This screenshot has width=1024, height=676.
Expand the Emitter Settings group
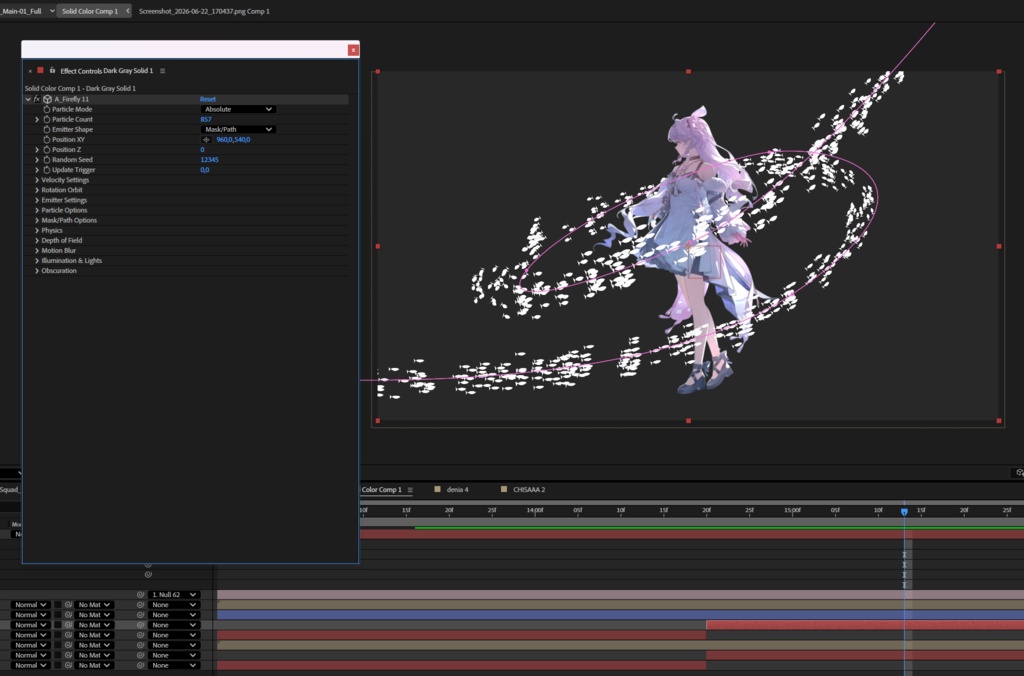tap(37, 200)
